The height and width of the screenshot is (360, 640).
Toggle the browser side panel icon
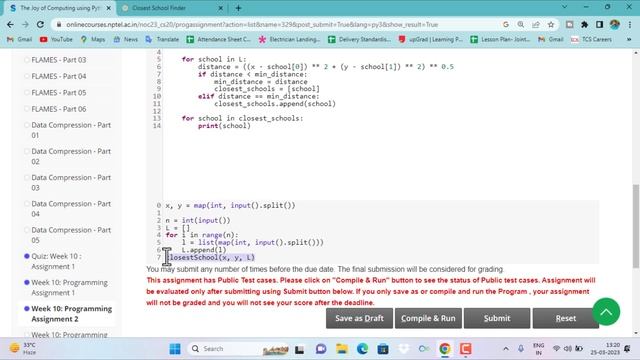pos(599,24)
